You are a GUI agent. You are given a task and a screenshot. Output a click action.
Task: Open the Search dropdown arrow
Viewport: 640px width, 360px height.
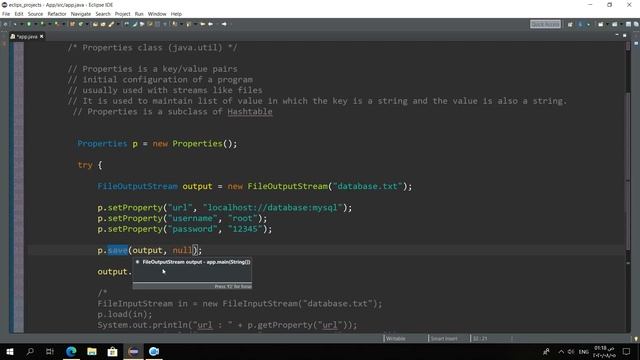coord(118,24)
